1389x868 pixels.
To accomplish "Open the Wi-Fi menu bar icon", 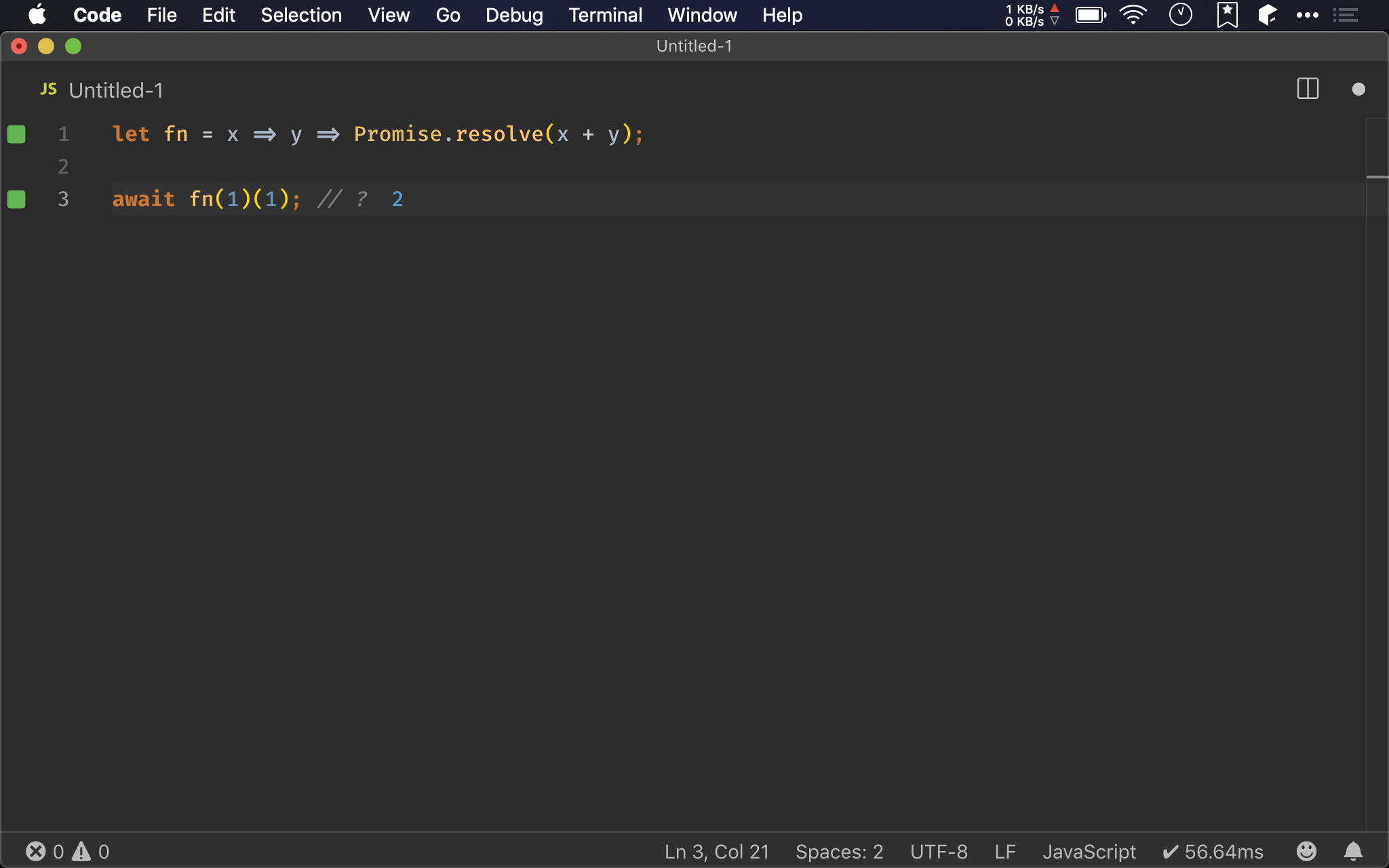I will pyautogui.click(x=1133, y=15).
